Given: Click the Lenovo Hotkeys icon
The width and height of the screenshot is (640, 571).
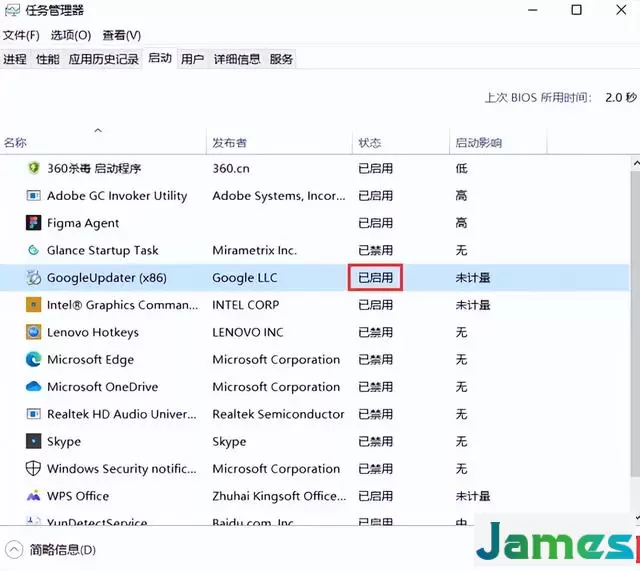Looking at the screenshot, I should (x=33, y=332).
